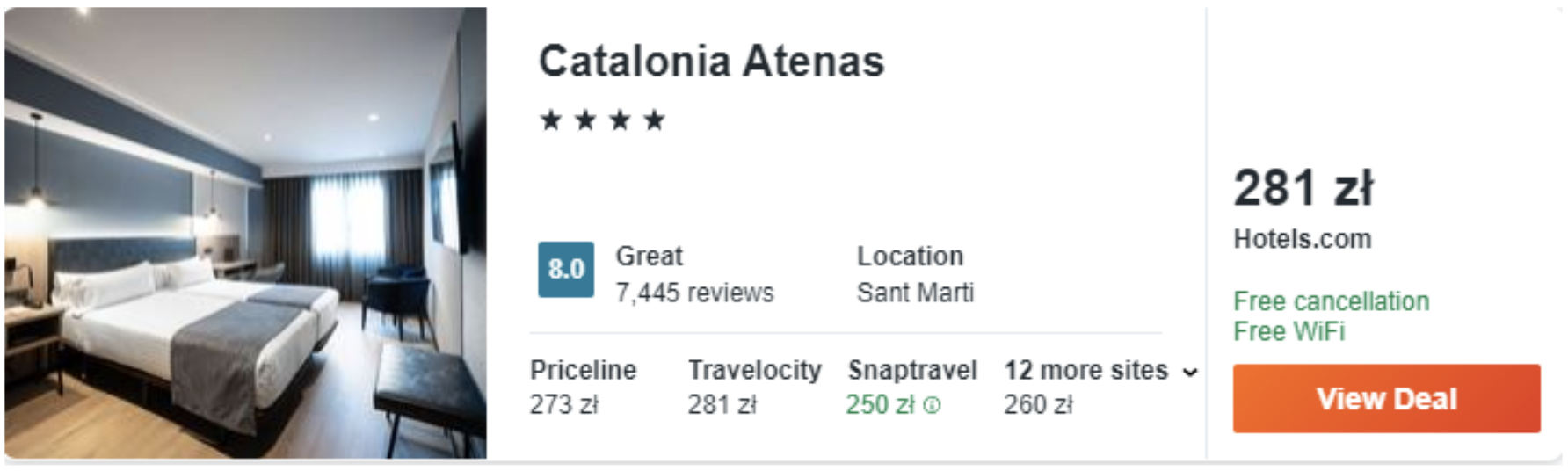Click the Hotels.com provider label
The image size is (1568, 471).
point(1302,239)
